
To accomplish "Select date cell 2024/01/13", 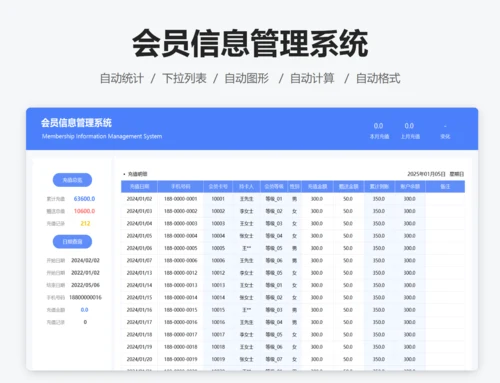I will click(x=139, y=273).
